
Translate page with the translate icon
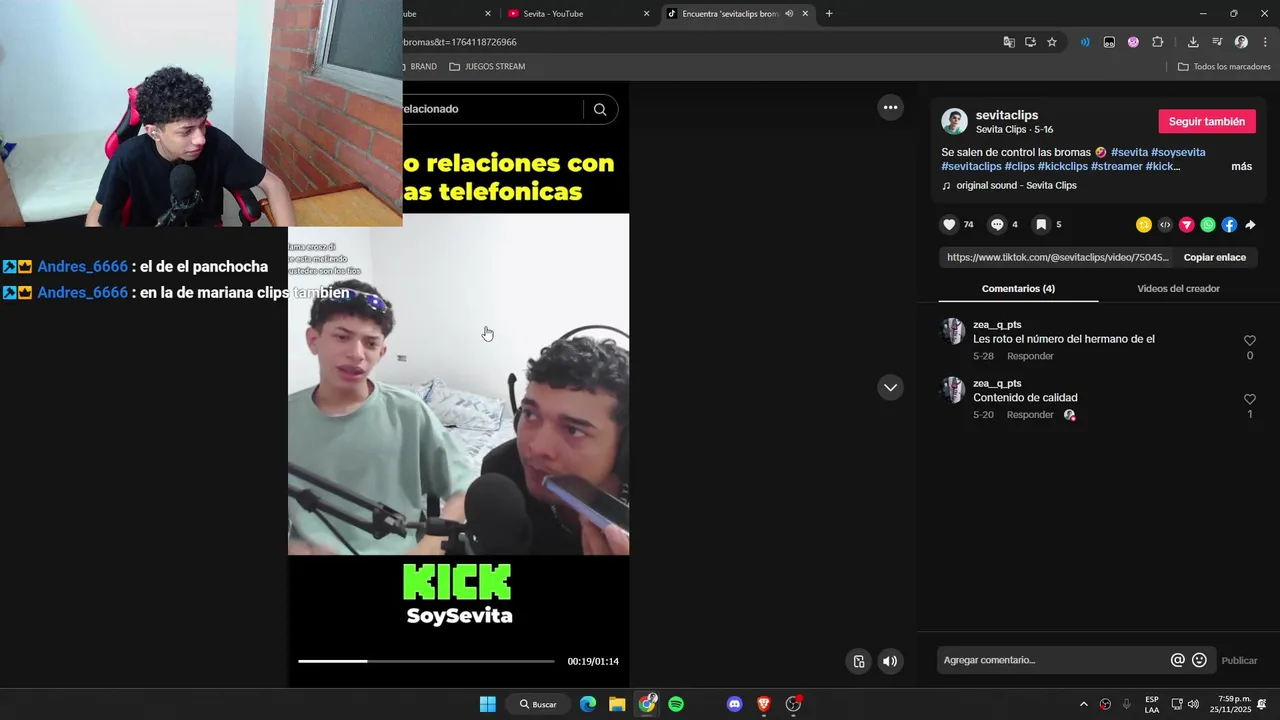coord(1009,42)
